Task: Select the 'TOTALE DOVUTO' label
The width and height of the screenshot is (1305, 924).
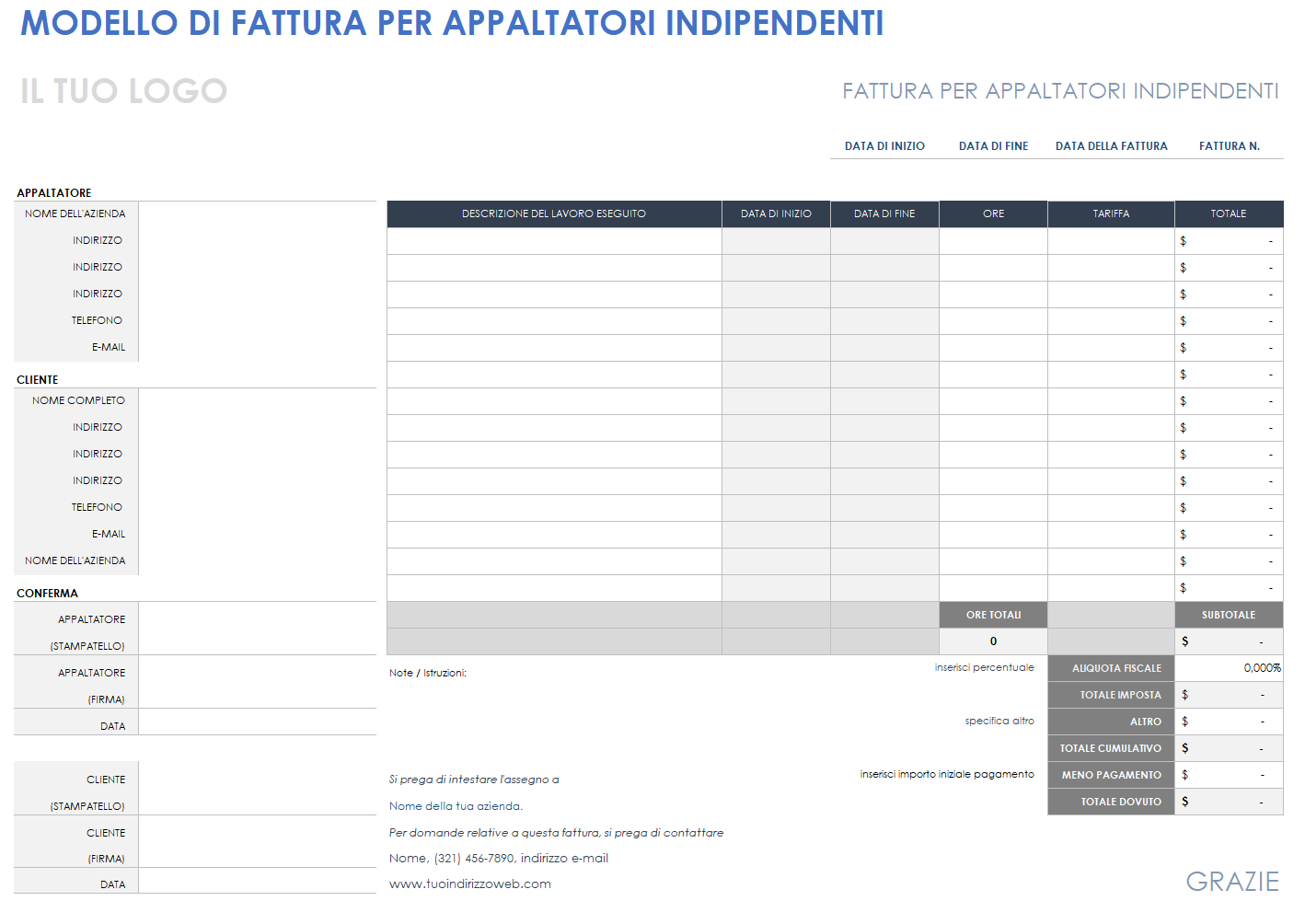Action: (1111, 802)
